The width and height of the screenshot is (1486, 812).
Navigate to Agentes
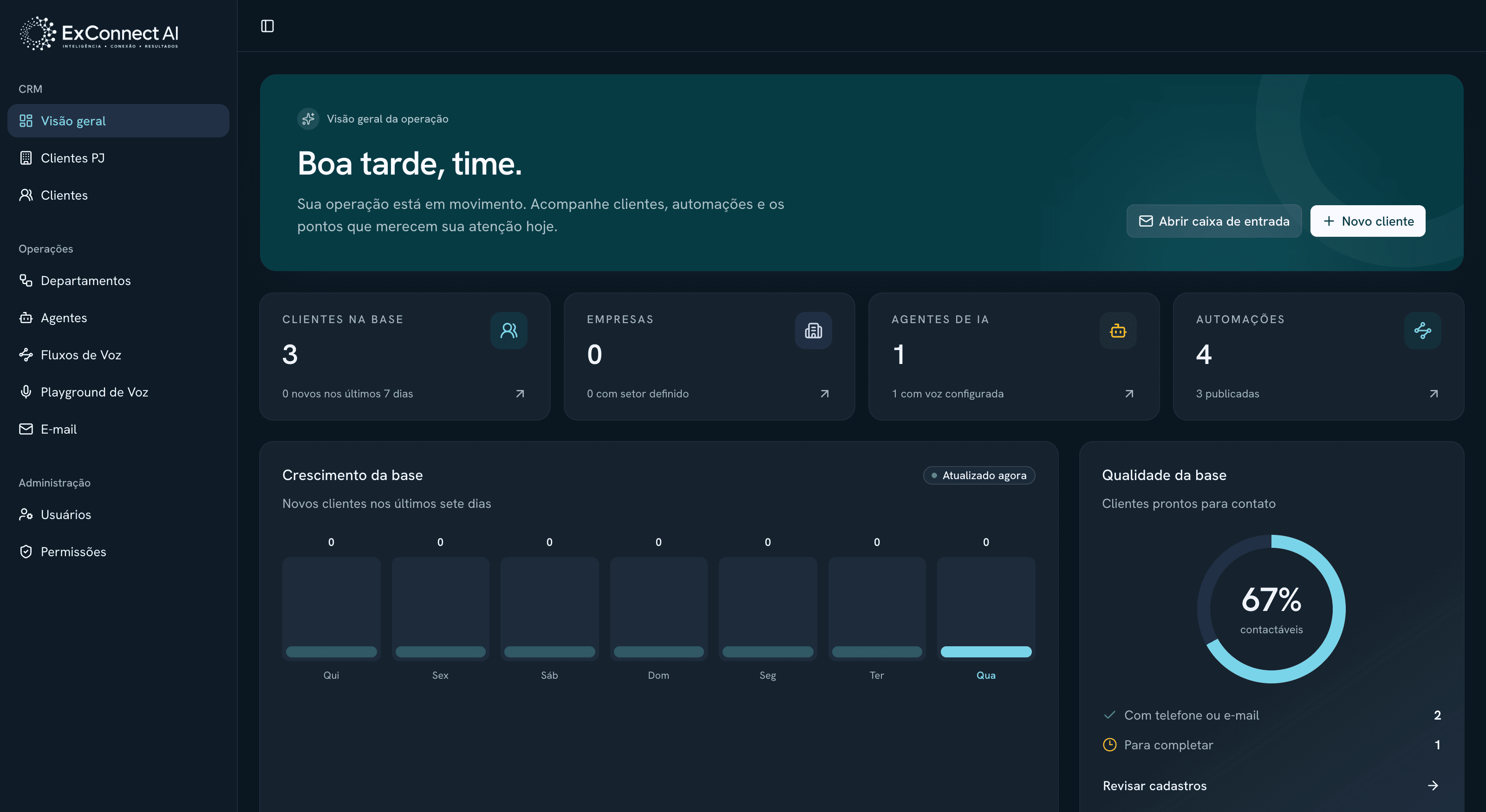[118, 318]
